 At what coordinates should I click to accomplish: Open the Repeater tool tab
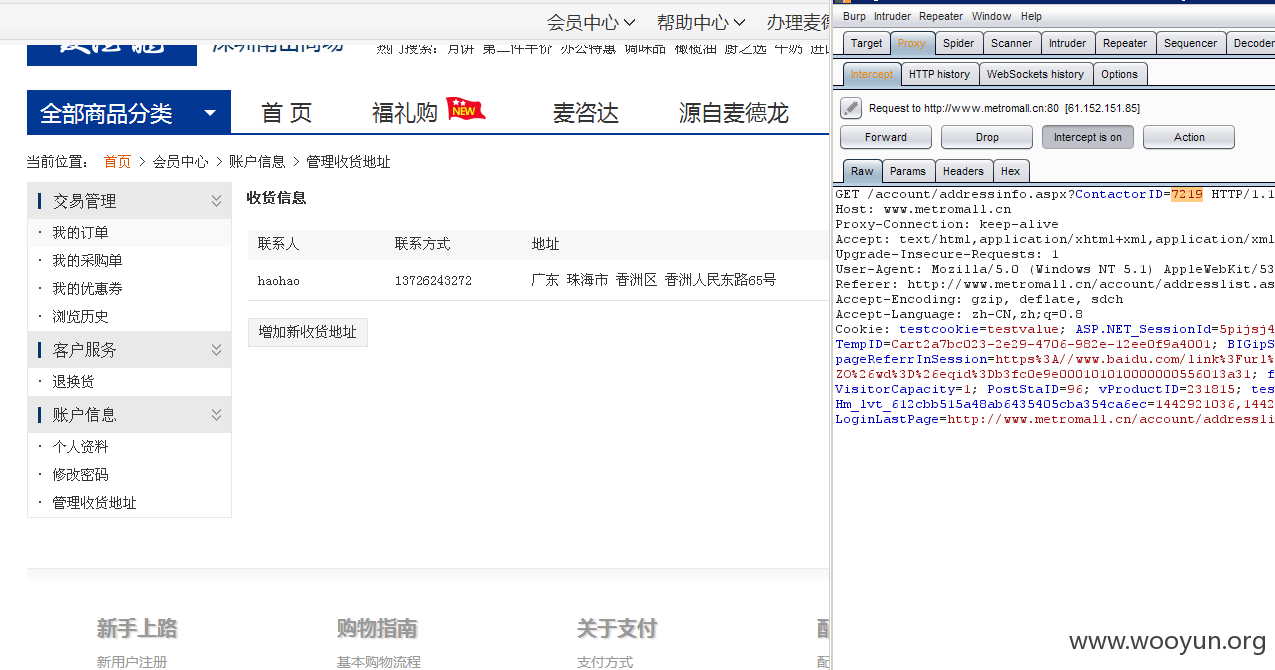[x=1125, y=43]
